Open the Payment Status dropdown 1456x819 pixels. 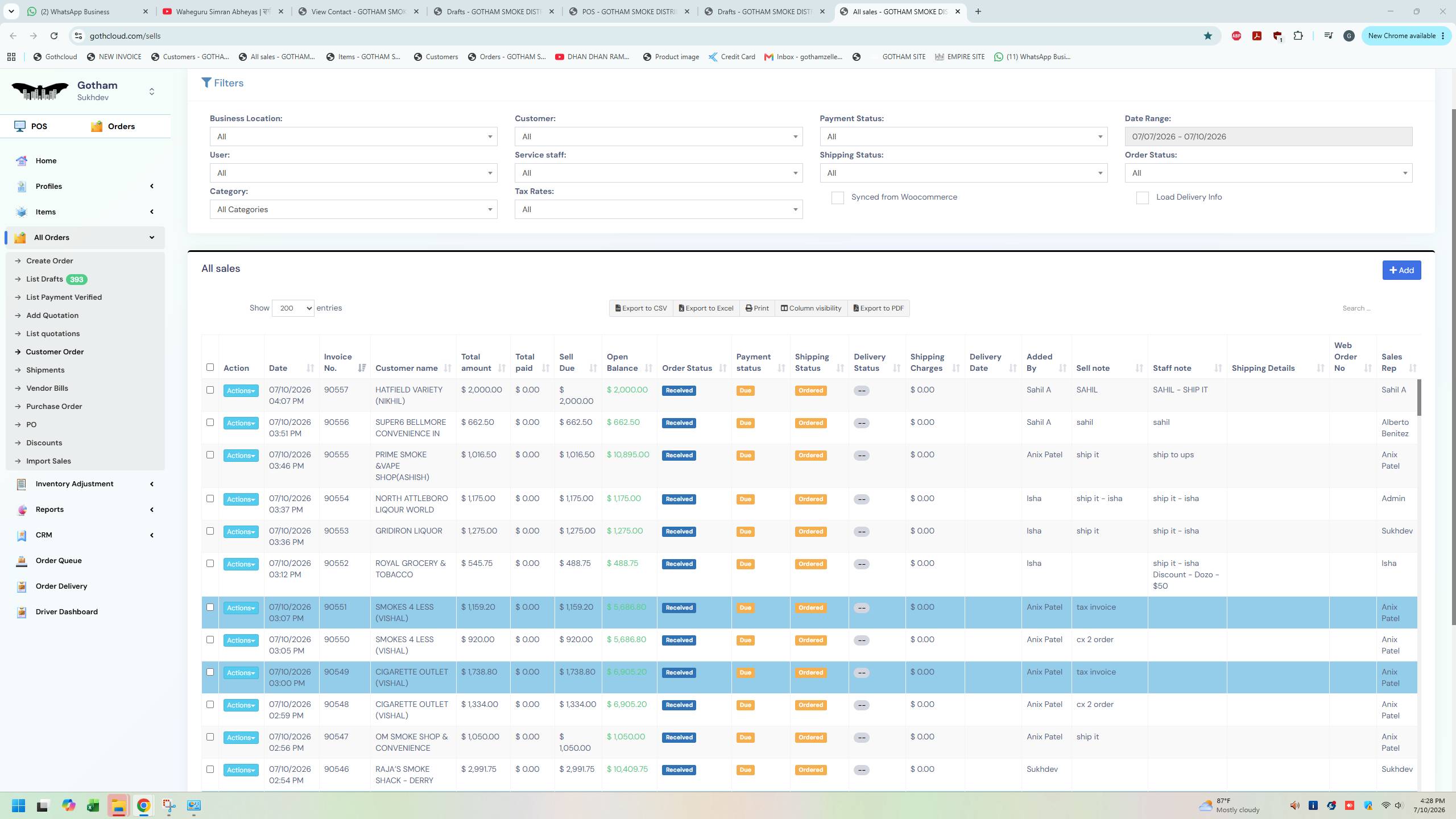click(963, 136)
